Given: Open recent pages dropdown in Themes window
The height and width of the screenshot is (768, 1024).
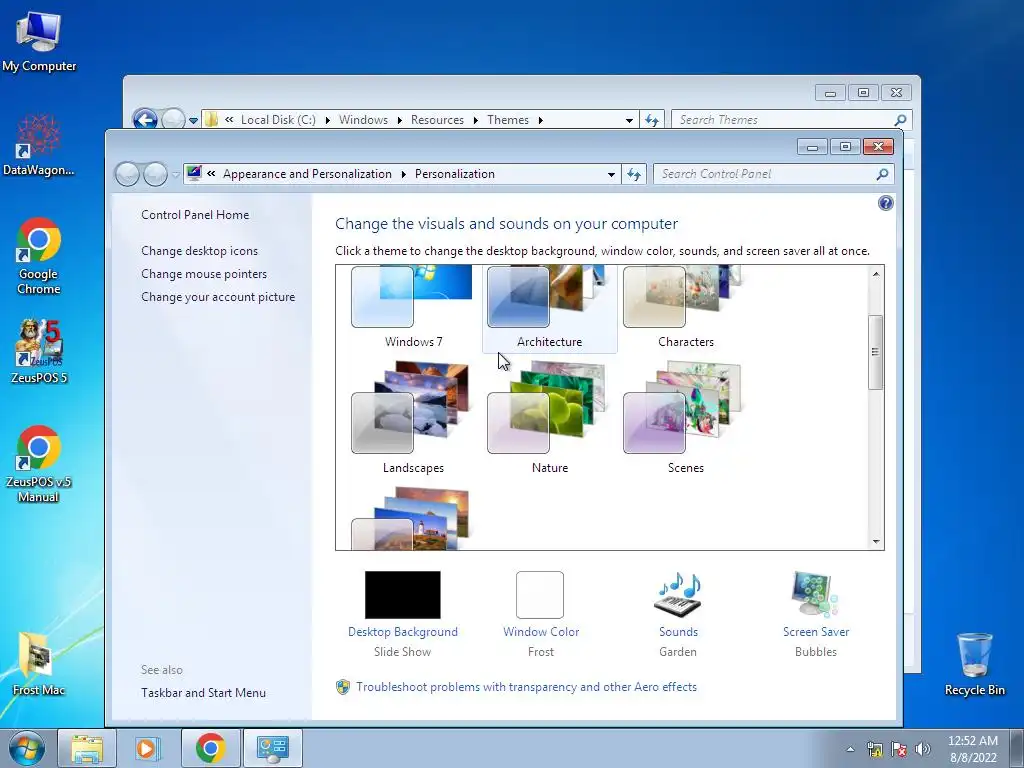Looking at the screenshot, I should point(193,121).
